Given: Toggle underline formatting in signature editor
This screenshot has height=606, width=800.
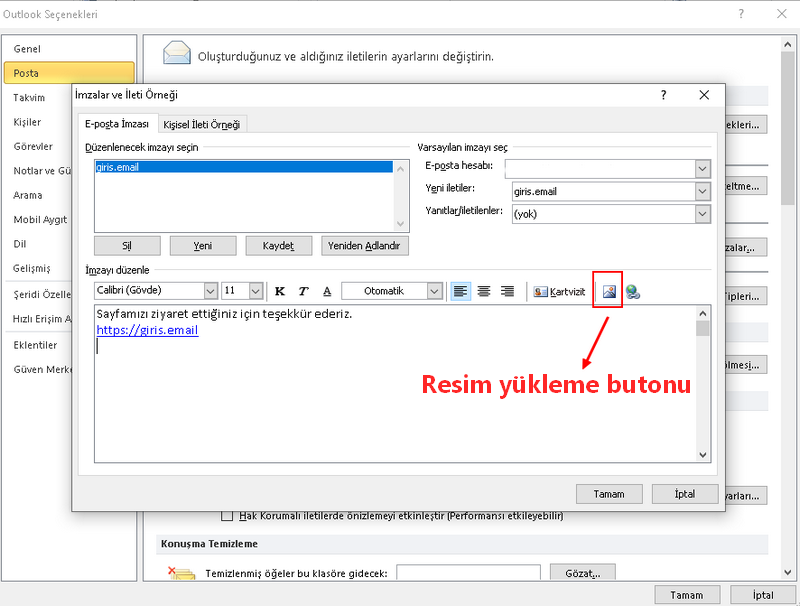Looking at the screenshot, I should point(327,291).
